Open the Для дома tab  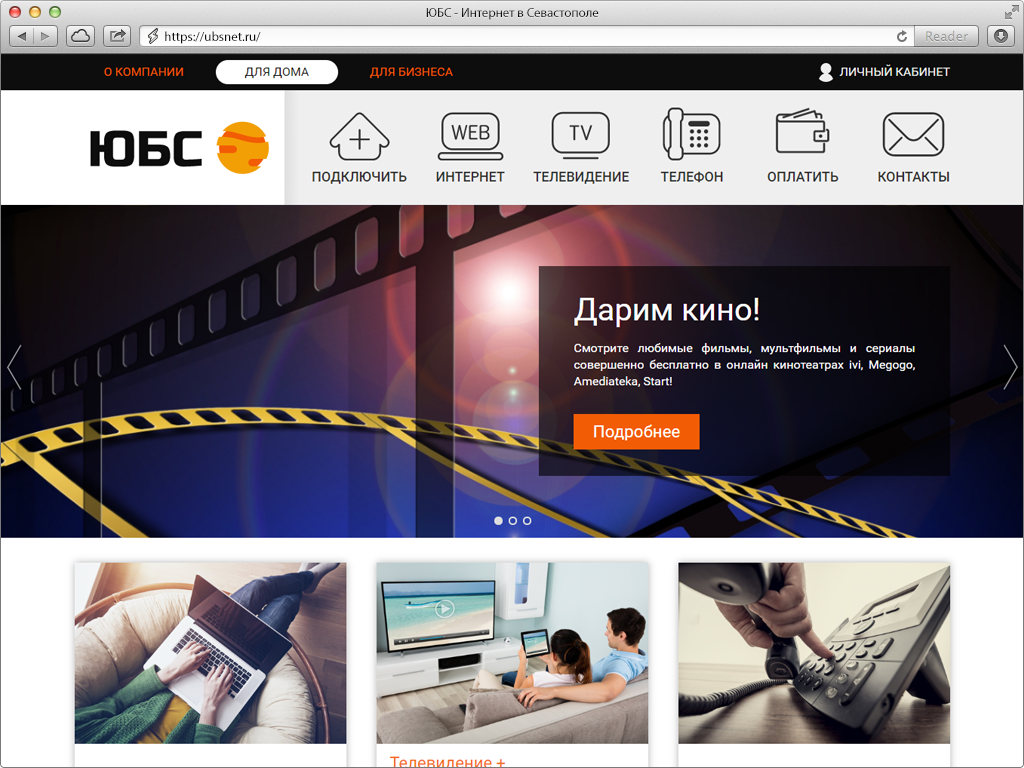click(x=276, y=71)
